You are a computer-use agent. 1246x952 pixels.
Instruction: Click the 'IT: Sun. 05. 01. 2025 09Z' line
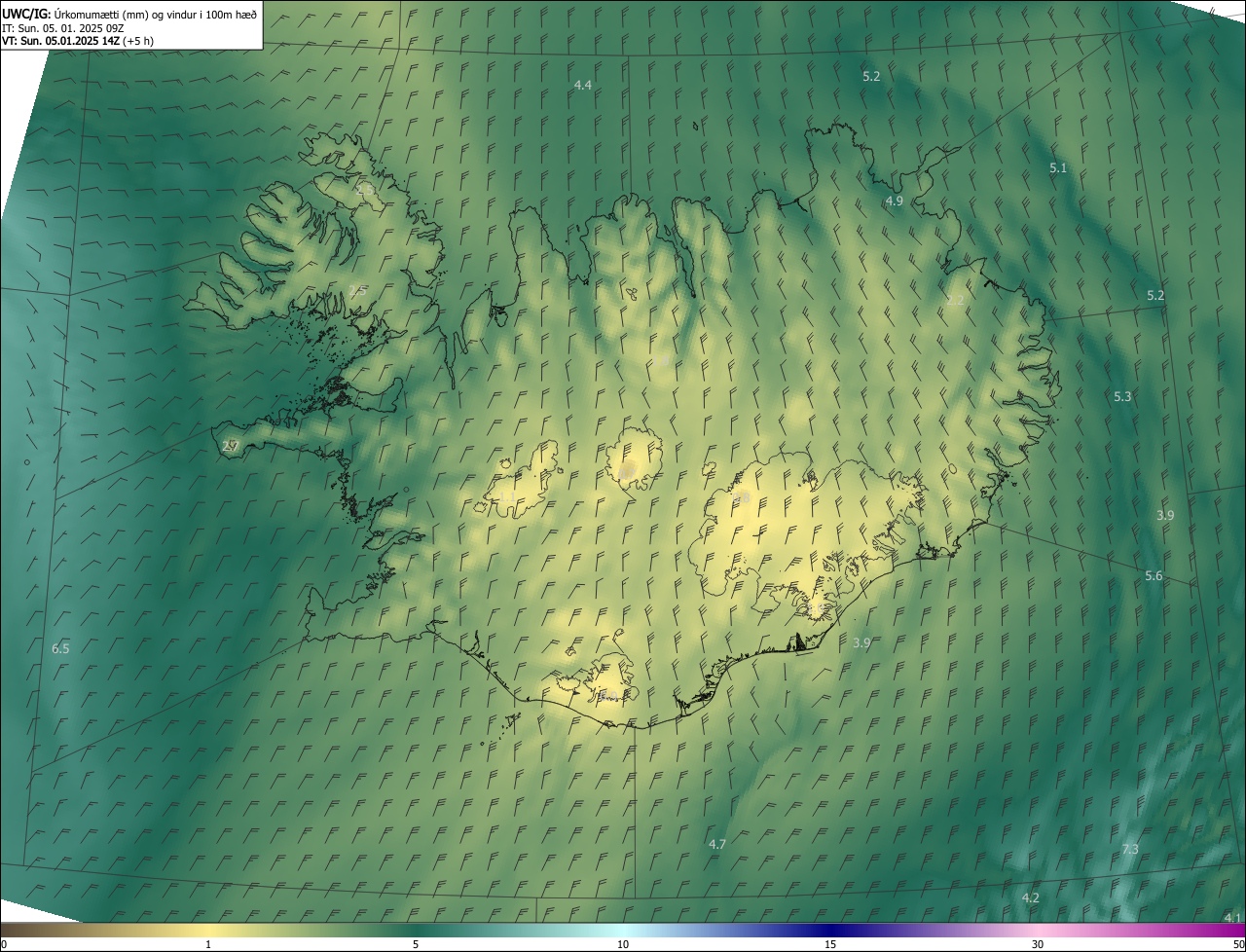point(60,27)
